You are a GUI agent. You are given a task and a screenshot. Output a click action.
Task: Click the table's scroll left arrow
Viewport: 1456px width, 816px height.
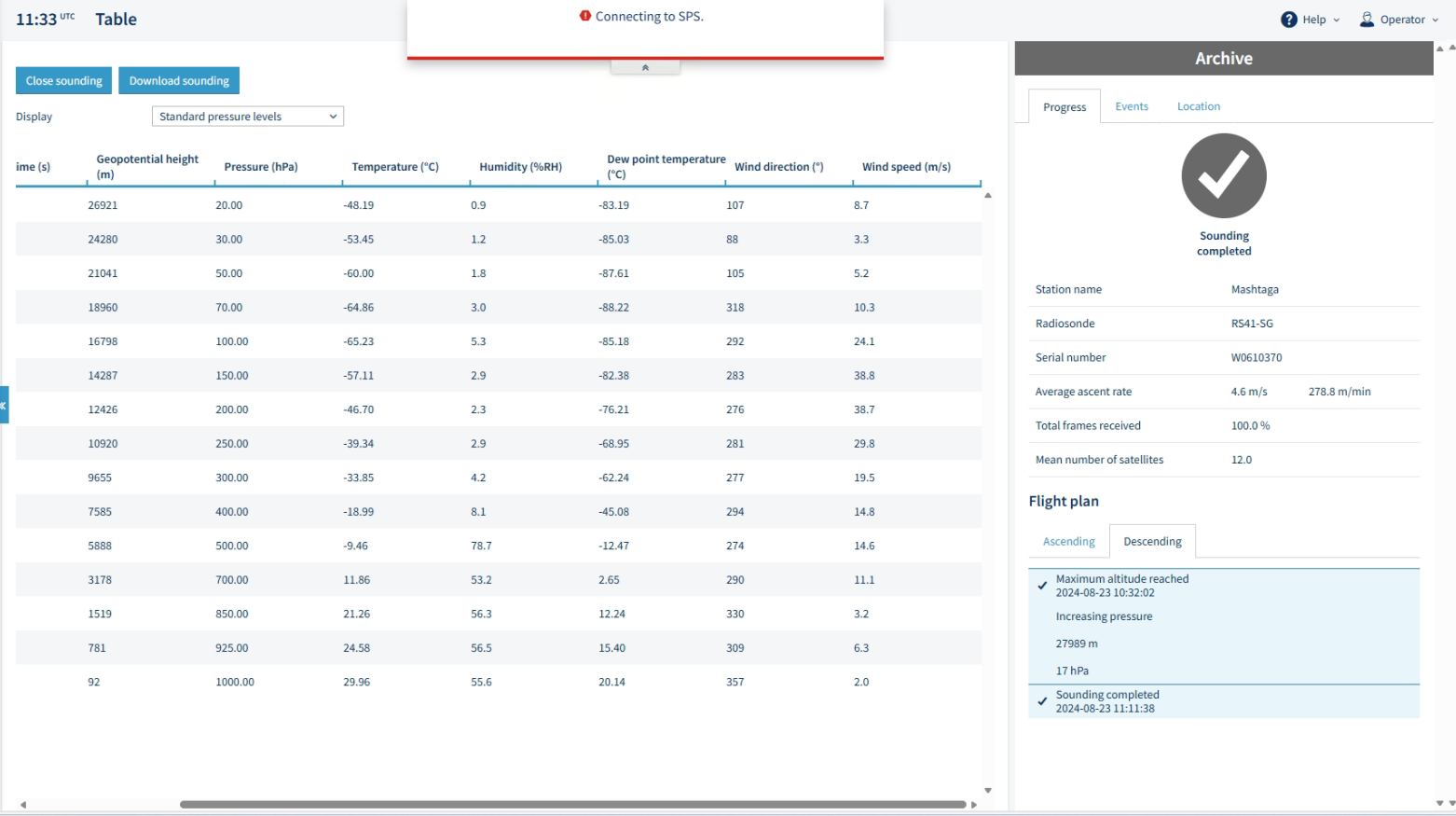(23, 804)
